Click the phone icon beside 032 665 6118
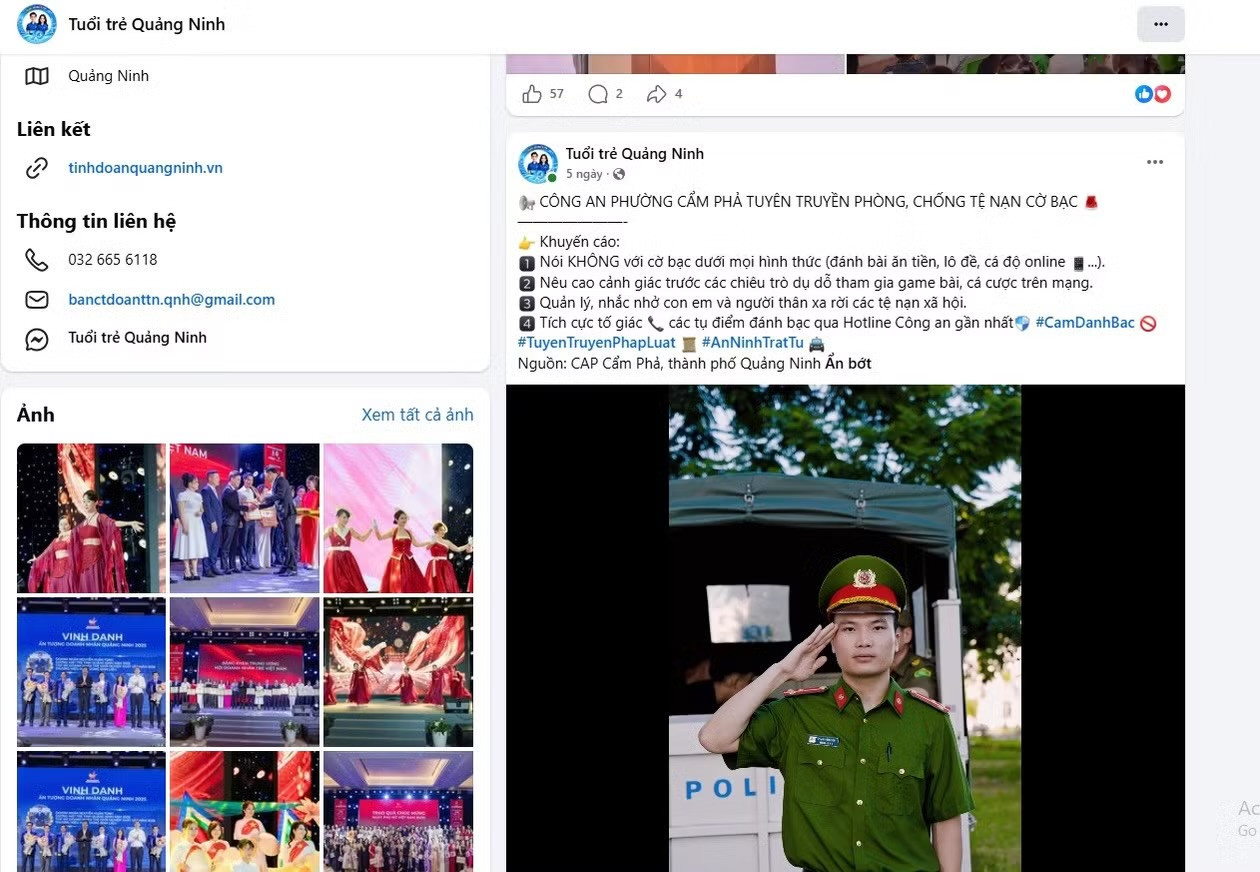The image size is (1260, 872). tap(37, 260)
